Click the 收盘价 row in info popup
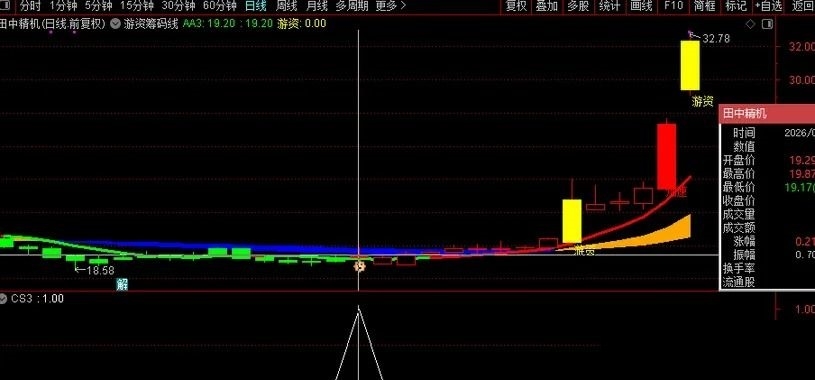Image resolution: width=815 pixels, height=380 pixels. point(767,201)
